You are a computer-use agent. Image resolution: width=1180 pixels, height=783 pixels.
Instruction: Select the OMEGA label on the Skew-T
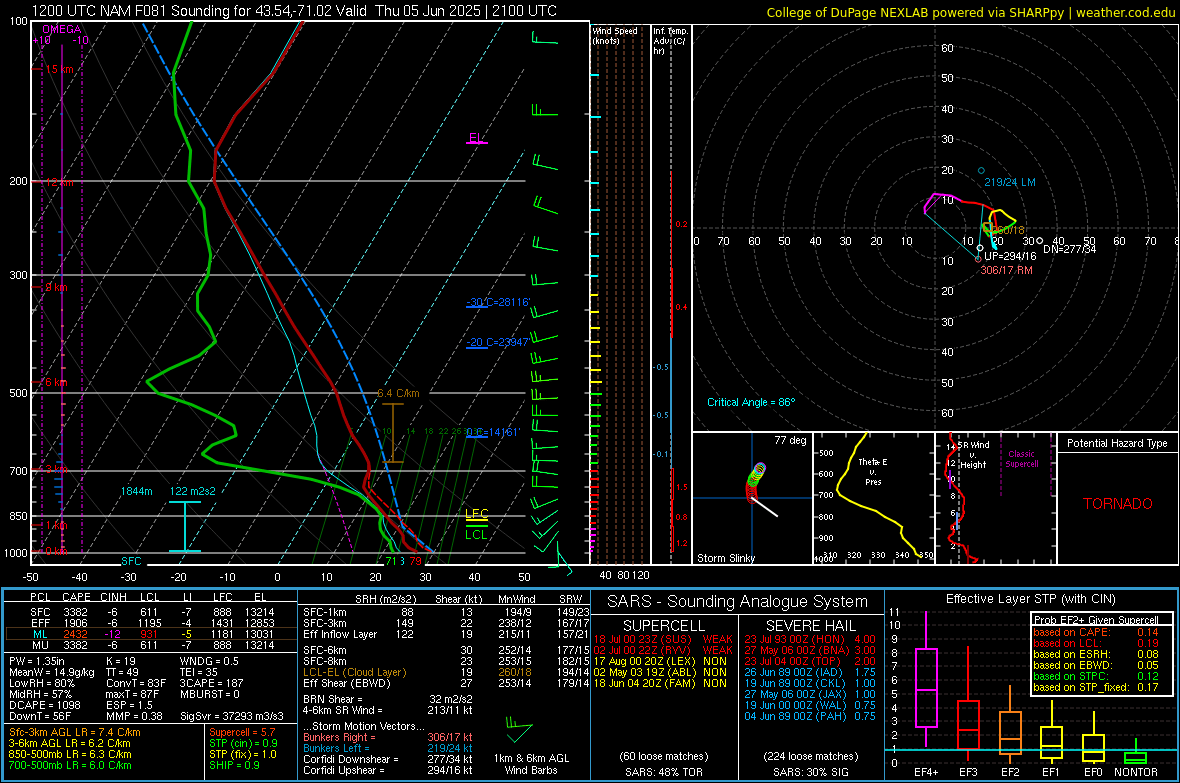61,29
